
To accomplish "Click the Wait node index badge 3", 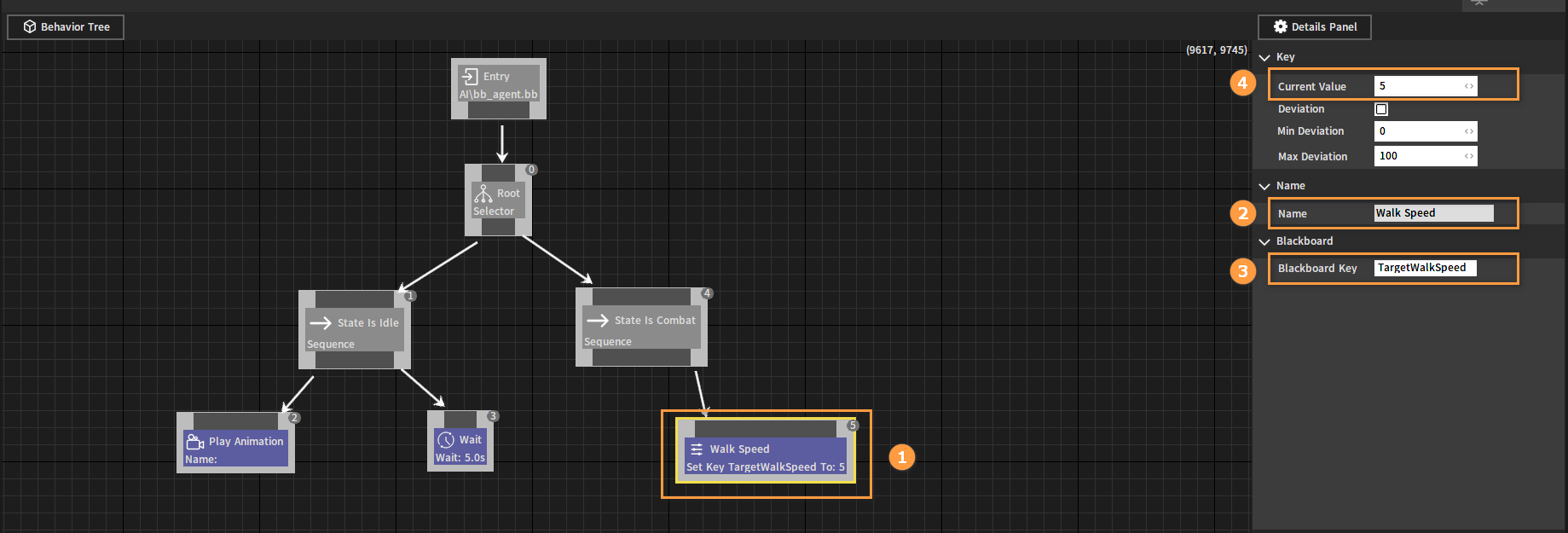I will point(493,416).
